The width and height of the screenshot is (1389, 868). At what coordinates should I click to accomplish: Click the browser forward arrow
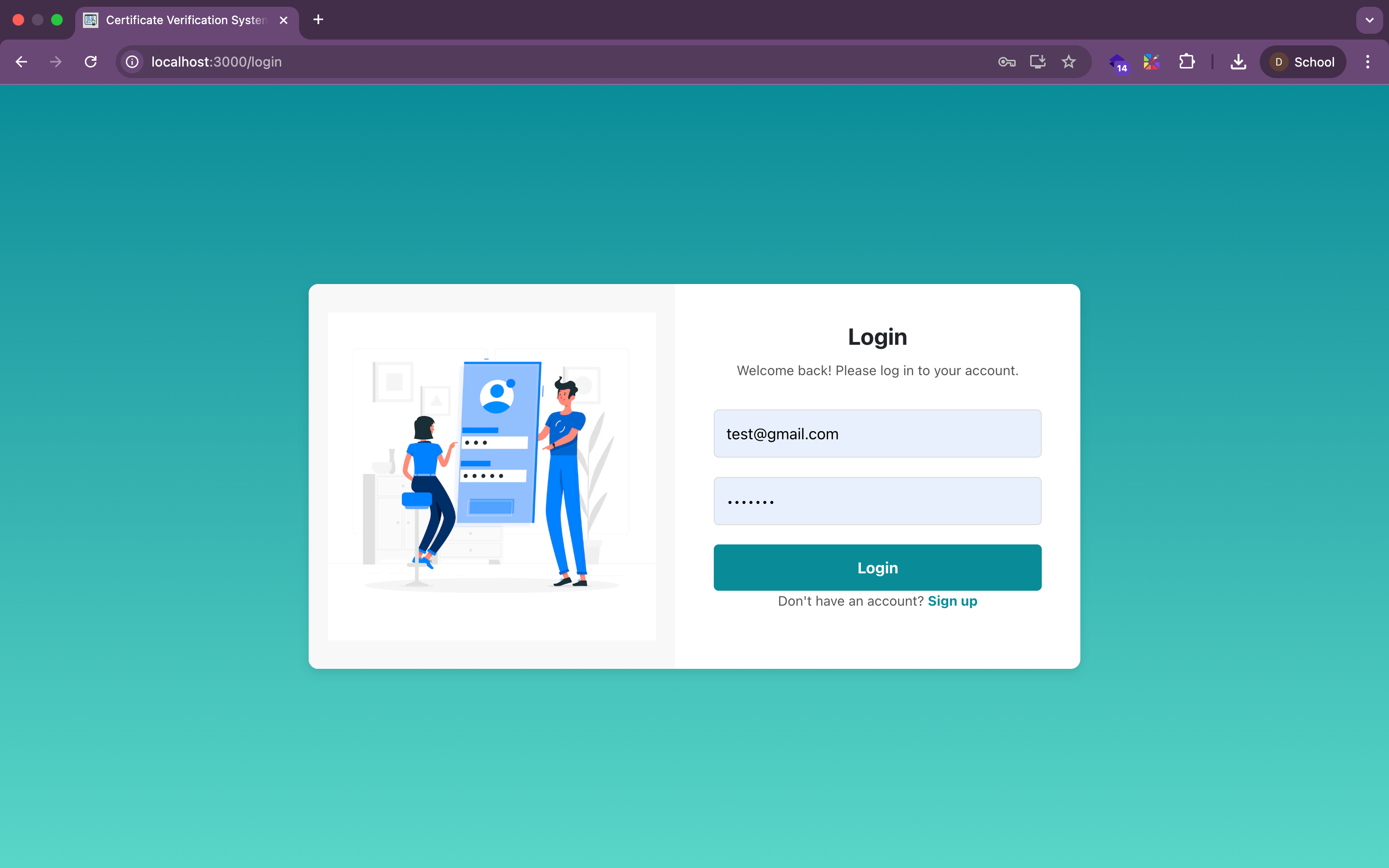click(x=55, y=61)
